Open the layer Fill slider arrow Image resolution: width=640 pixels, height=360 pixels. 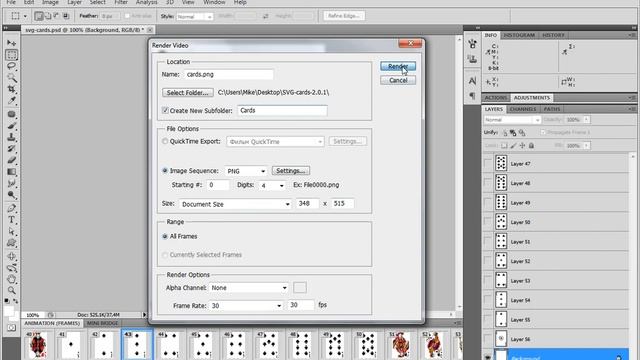pyautogui.click(x=587, y=145)
